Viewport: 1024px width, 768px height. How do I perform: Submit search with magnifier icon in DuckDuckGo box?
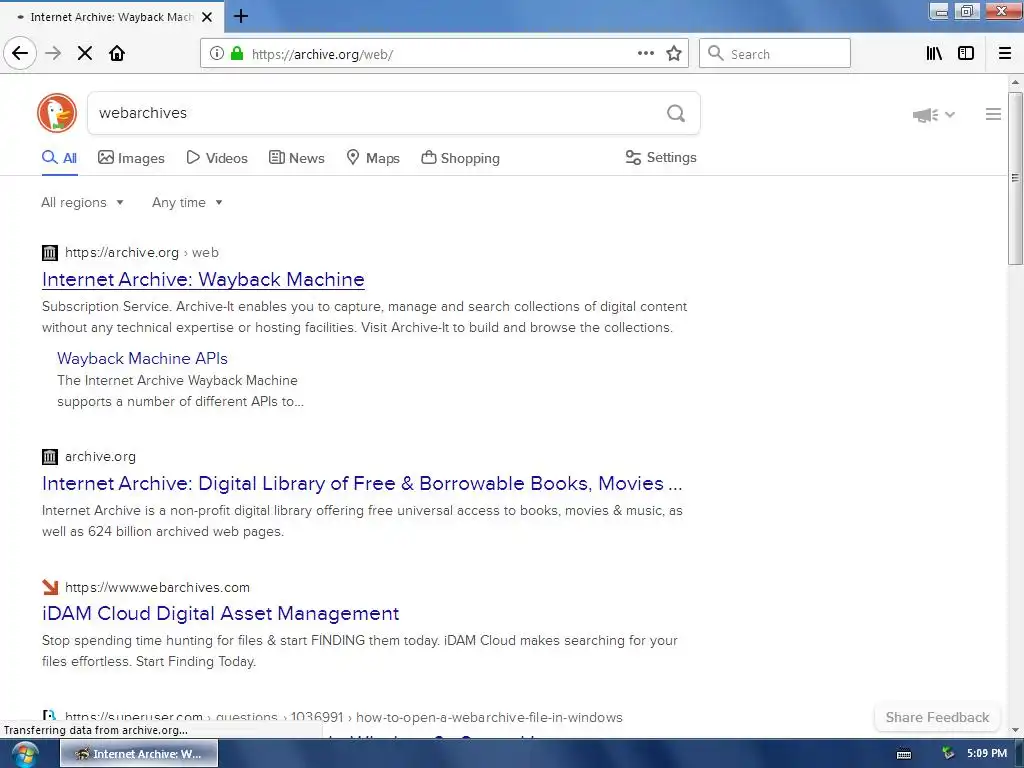pyautogui.click(x=676, y=114)
